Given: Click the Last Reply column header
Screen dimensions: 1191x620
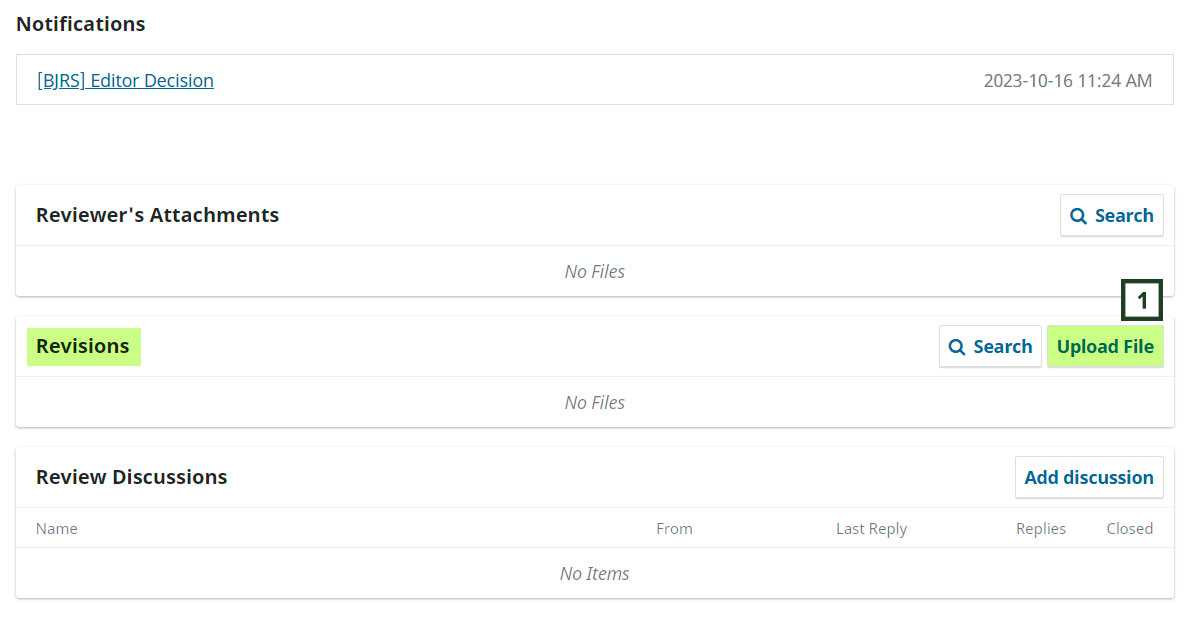Looking at the screenshot, I should (x=871, y=529).
